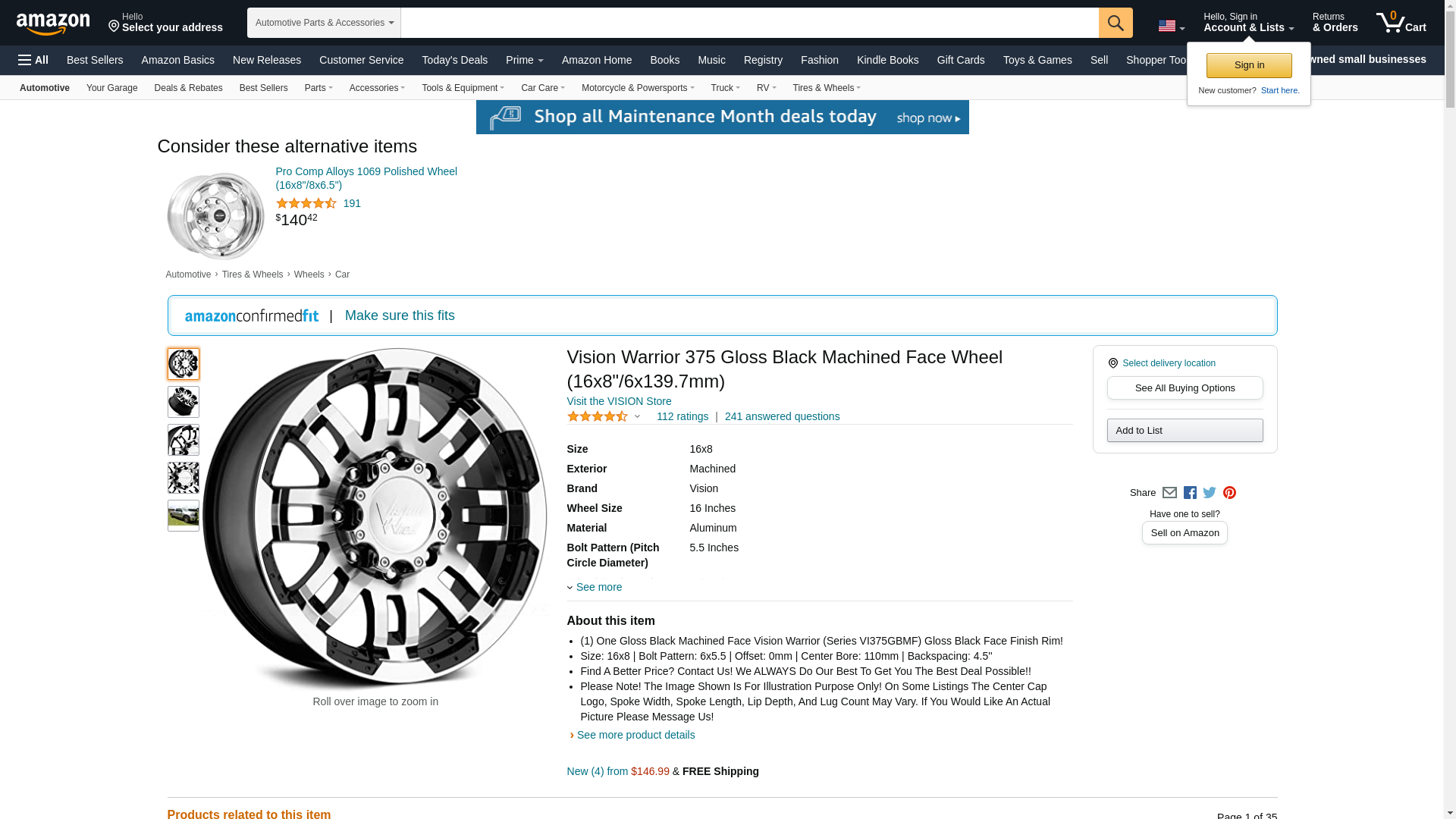Click the yellow Sign in button
1456x819 pixels.
click(1249, 65)
